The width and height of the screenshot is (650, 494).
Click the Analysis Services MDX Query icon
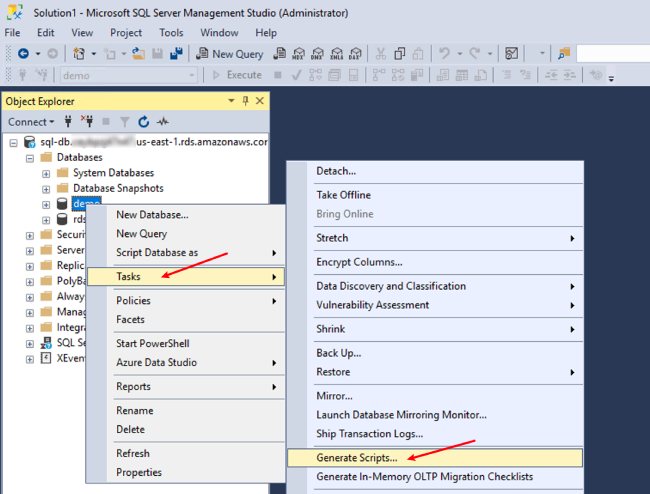pyautogui.click(x=298, y=53)
